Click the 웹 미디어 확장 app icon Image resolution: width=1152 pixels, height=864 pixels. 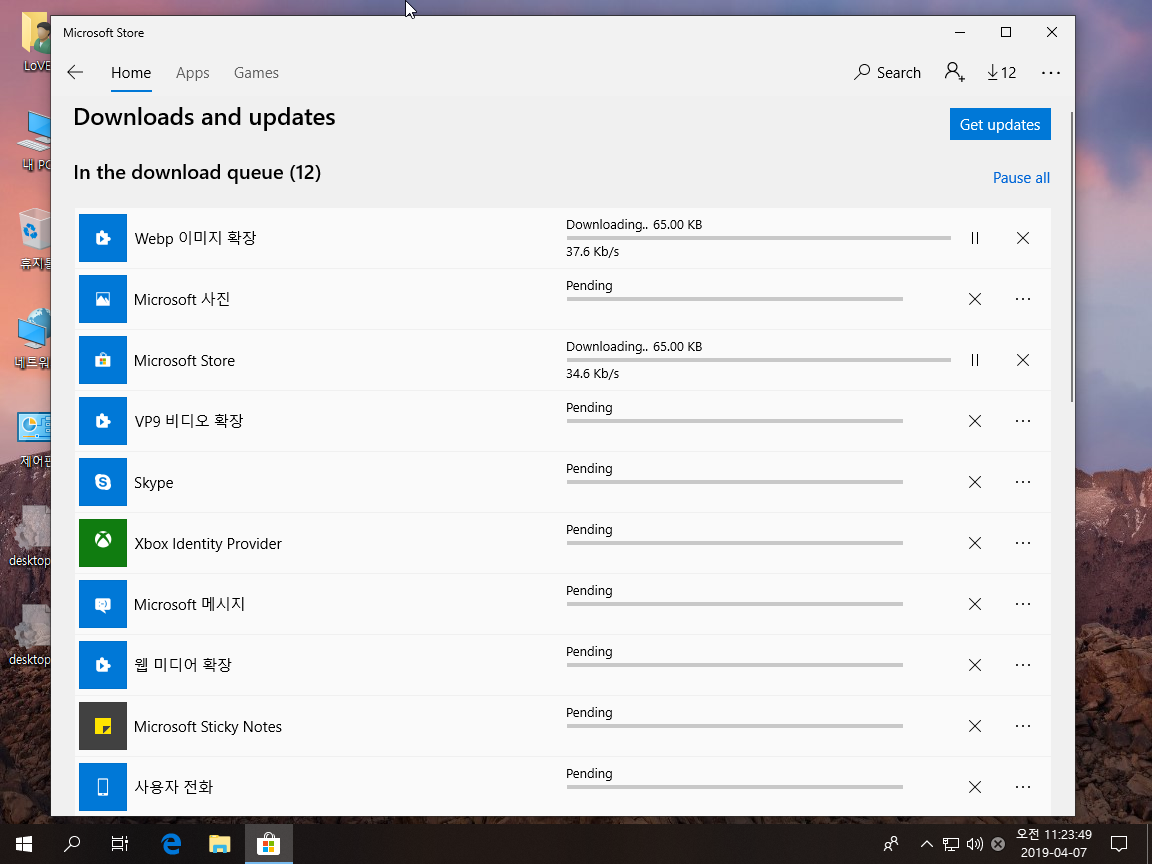pos(103,665)
